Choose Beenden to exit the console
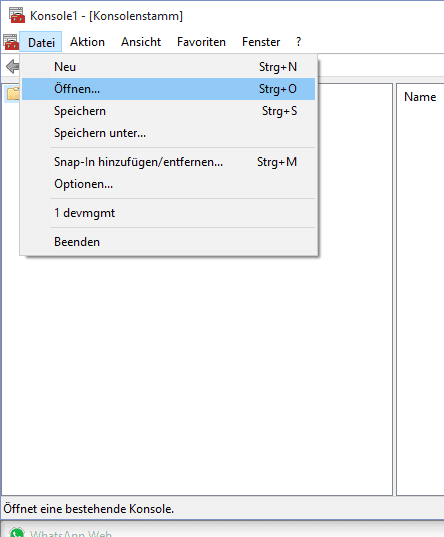The height and width of the screenshot is (537, 444). (x=169, y=242)
